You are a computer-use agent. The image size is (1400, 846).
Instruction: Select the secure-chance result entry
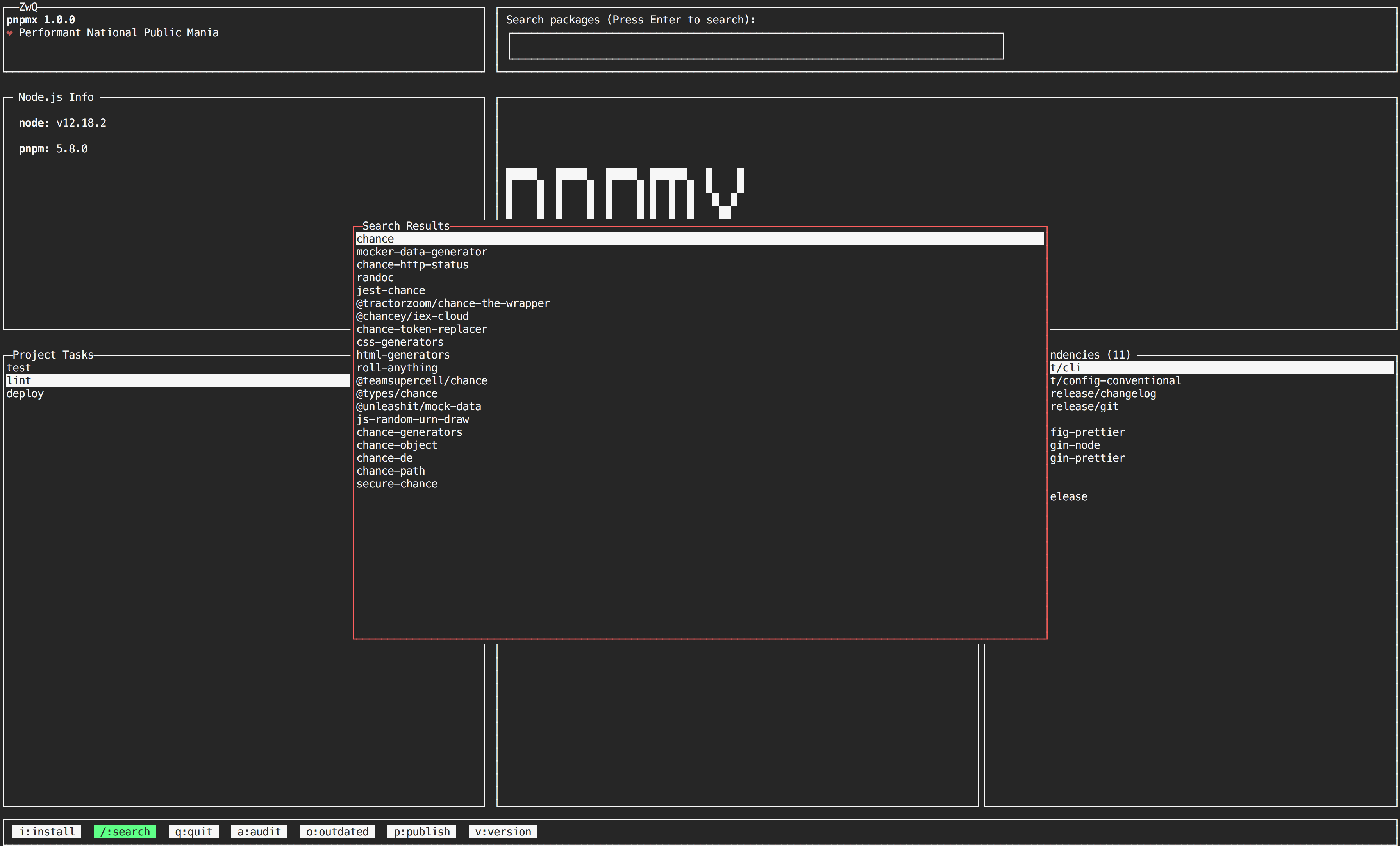point(396,484)
